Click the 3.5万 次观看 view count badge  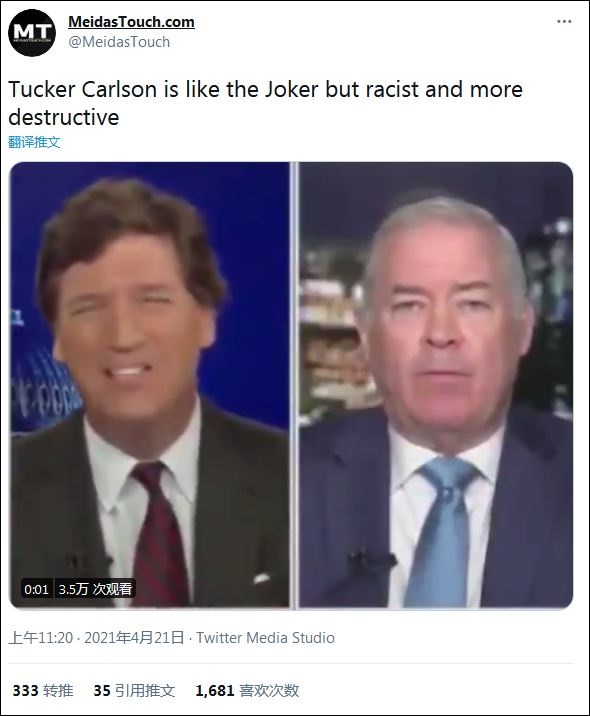coord(95,589)
